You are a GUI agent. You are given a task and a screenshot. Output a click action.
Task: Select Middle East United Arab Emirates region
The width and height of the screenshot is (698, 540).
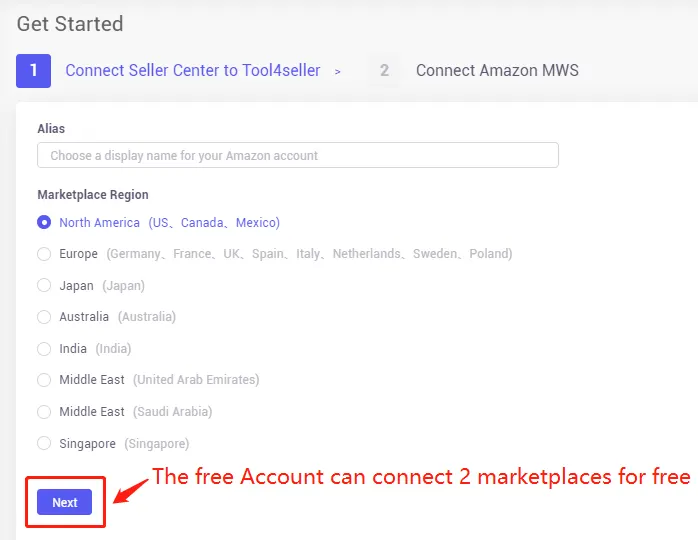[44, 380]
